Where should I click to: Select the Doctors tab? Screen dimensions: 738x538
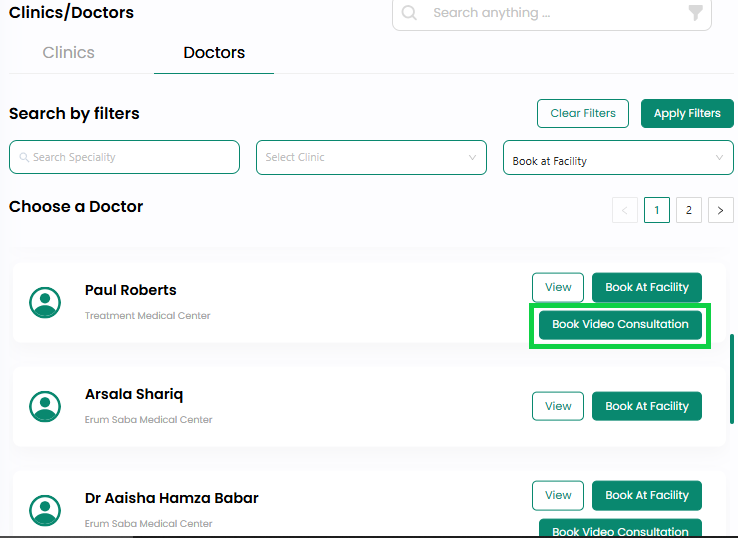point(214,52)
